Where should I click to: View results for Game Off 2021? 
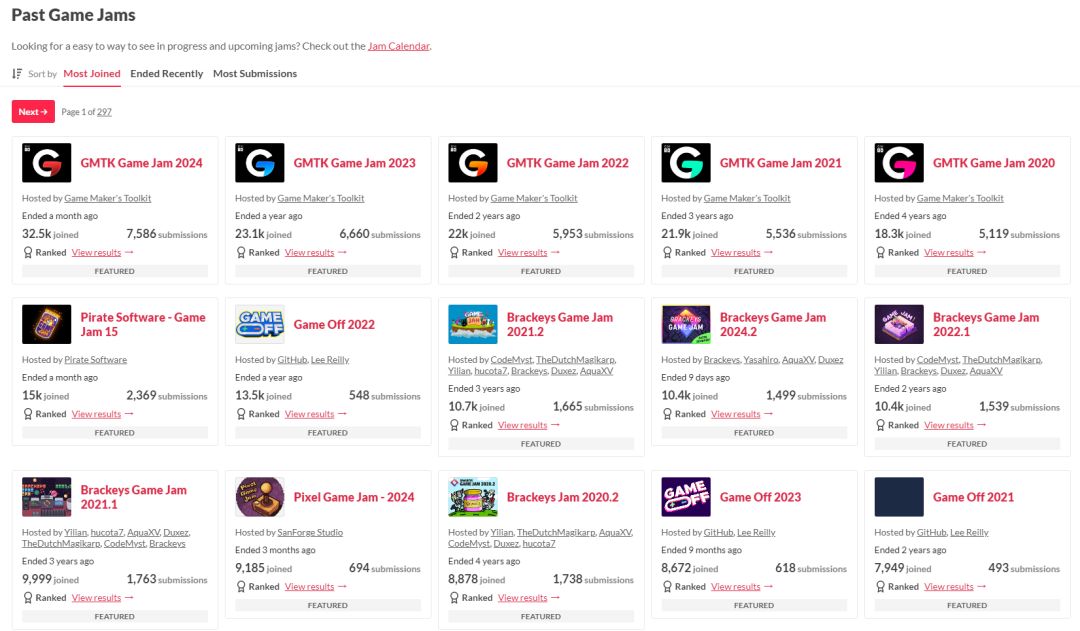click(948, 587)
